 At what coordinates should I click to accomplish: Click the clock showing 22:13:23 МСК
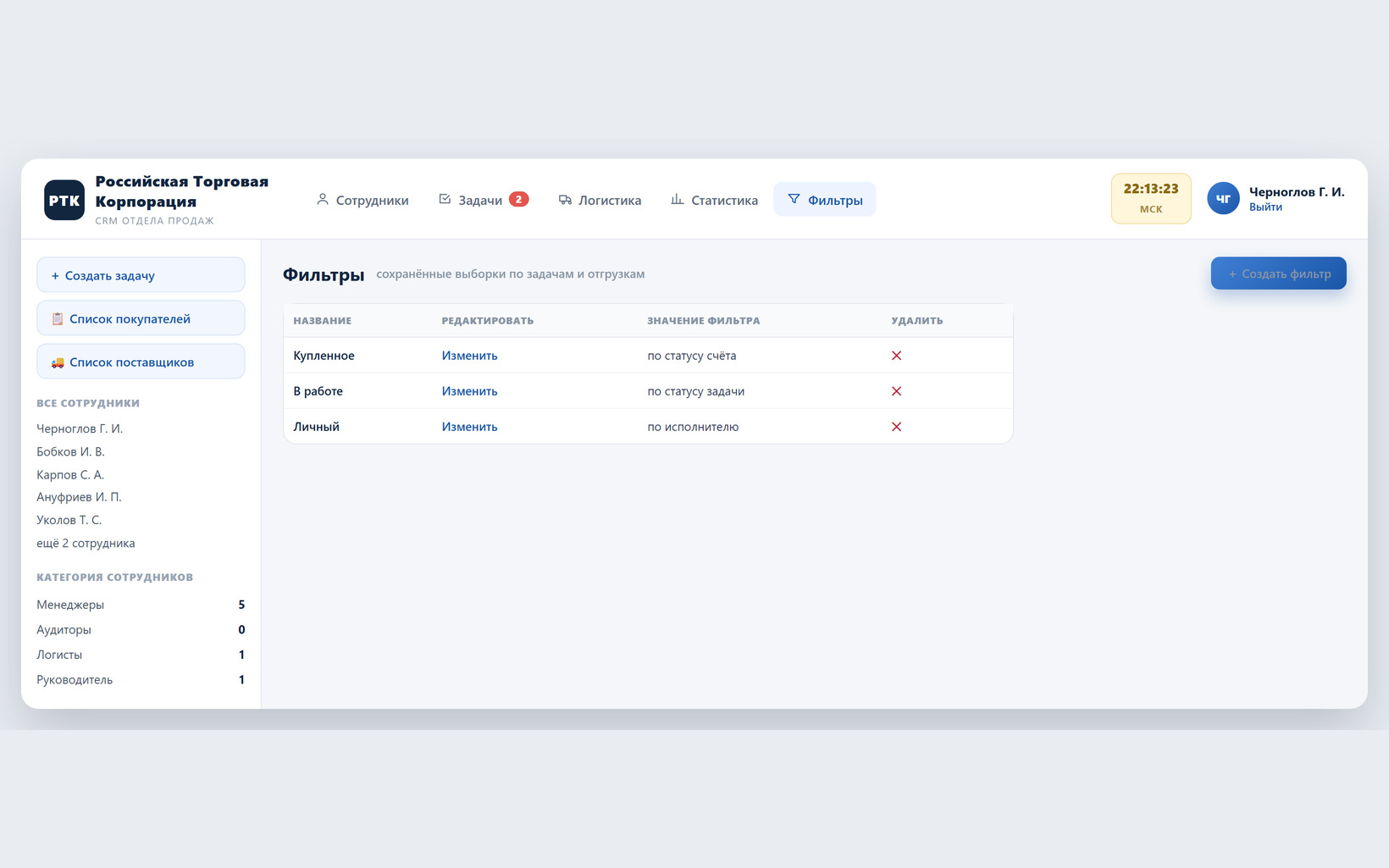tap(1151, 199)
